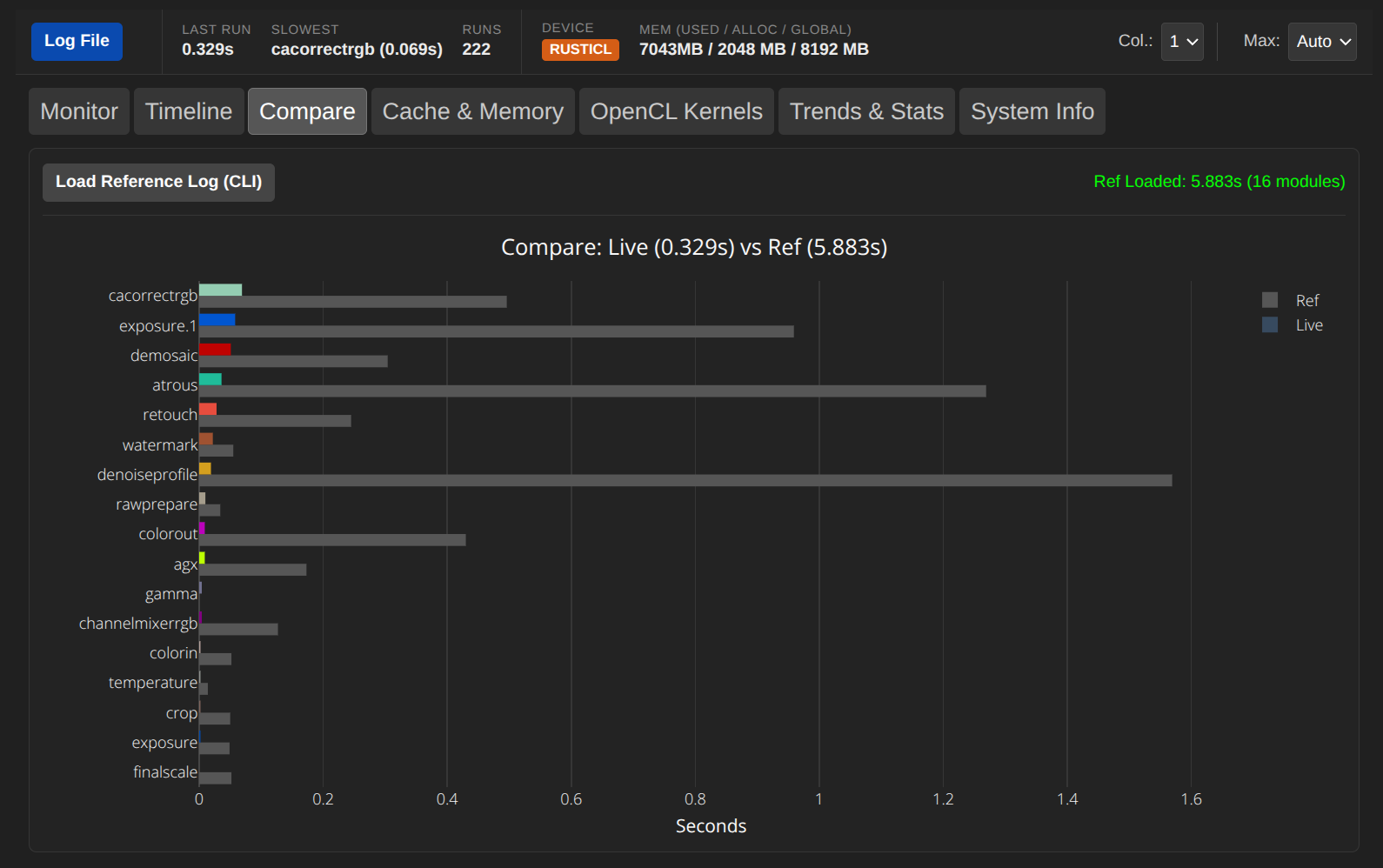1383x868 pixels.
Task: Select the Compare tab
Action: click(x=307, y=111)
